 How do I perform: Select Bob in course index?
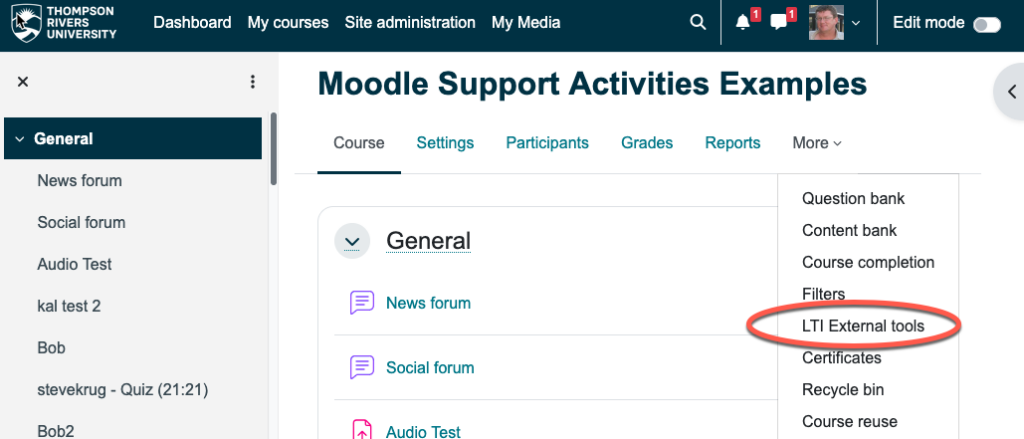52,348
